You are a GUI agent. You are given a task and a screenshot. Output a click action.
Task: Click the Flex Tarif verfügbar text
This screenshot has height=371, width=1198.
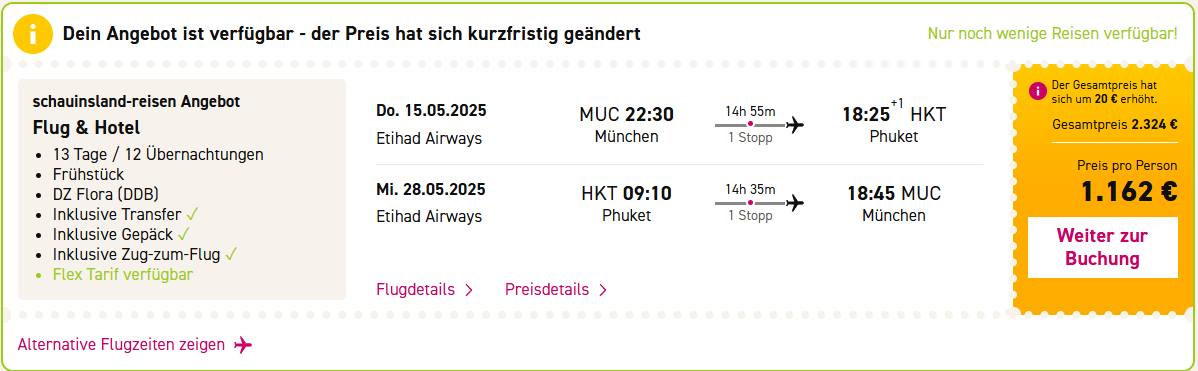coord(123,274)
